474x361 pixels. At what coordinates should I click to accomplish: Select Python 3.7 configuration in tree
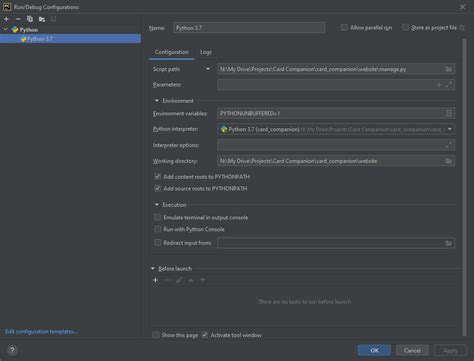coord(70,39)
